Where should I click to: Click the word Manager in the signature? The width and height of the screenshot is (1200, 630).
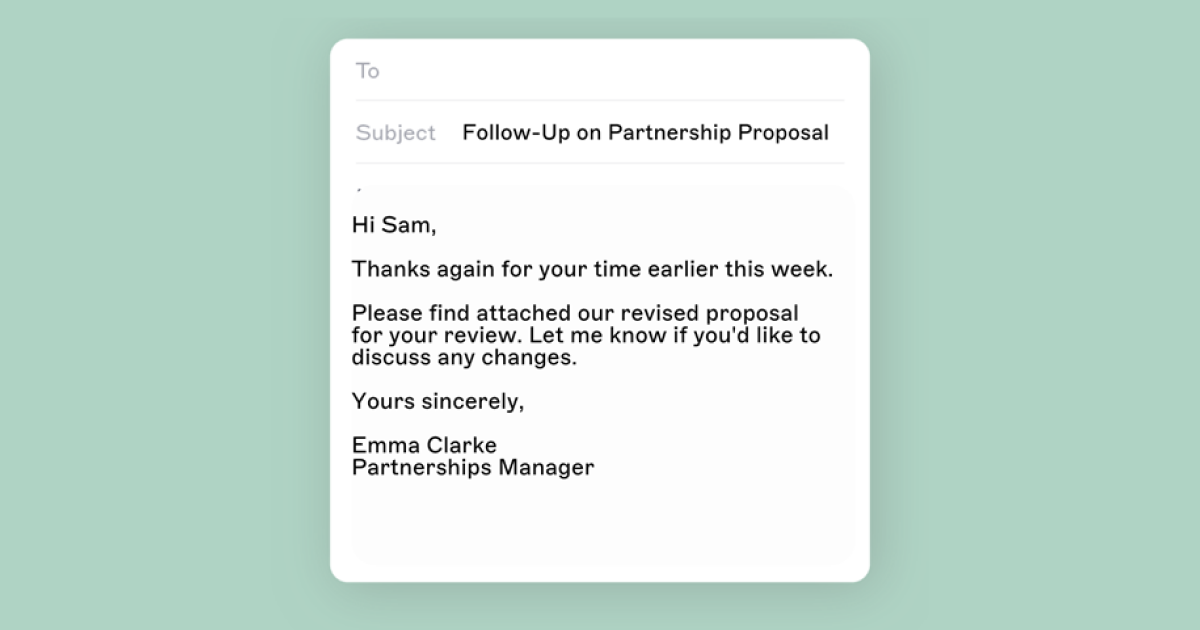click(x=546, y=467)
